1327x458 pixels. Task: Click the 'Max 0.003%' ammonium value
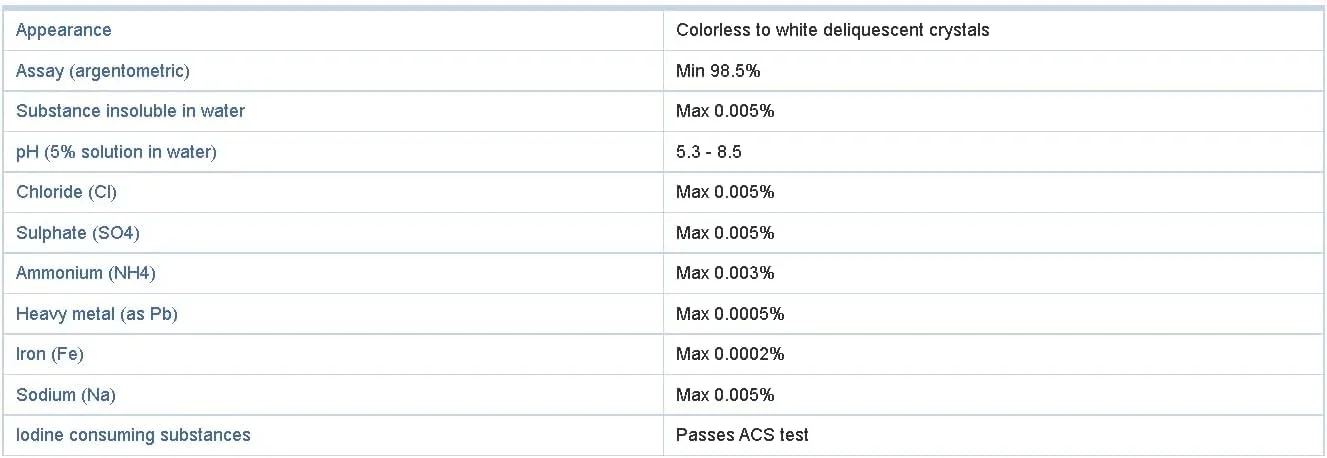click(x=725, y=273)
